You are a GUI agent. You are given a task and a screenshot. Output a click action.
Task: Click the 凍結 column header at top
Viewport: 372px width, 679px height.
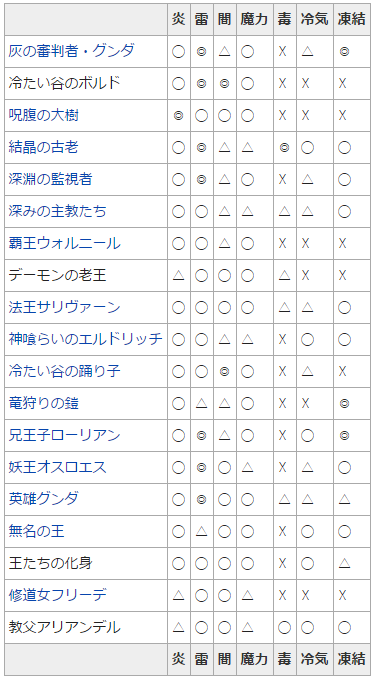point(352,19)
